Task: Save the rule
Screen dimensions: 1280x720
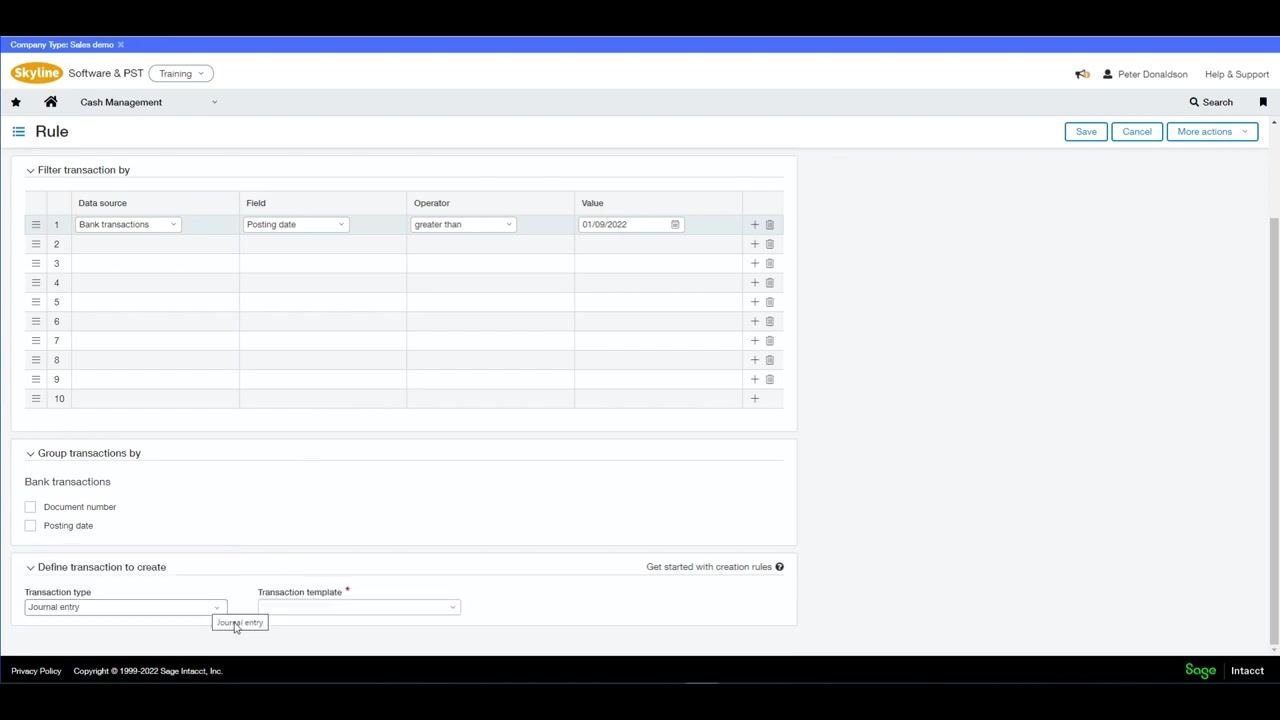Action: click(x=1086, y=132)
